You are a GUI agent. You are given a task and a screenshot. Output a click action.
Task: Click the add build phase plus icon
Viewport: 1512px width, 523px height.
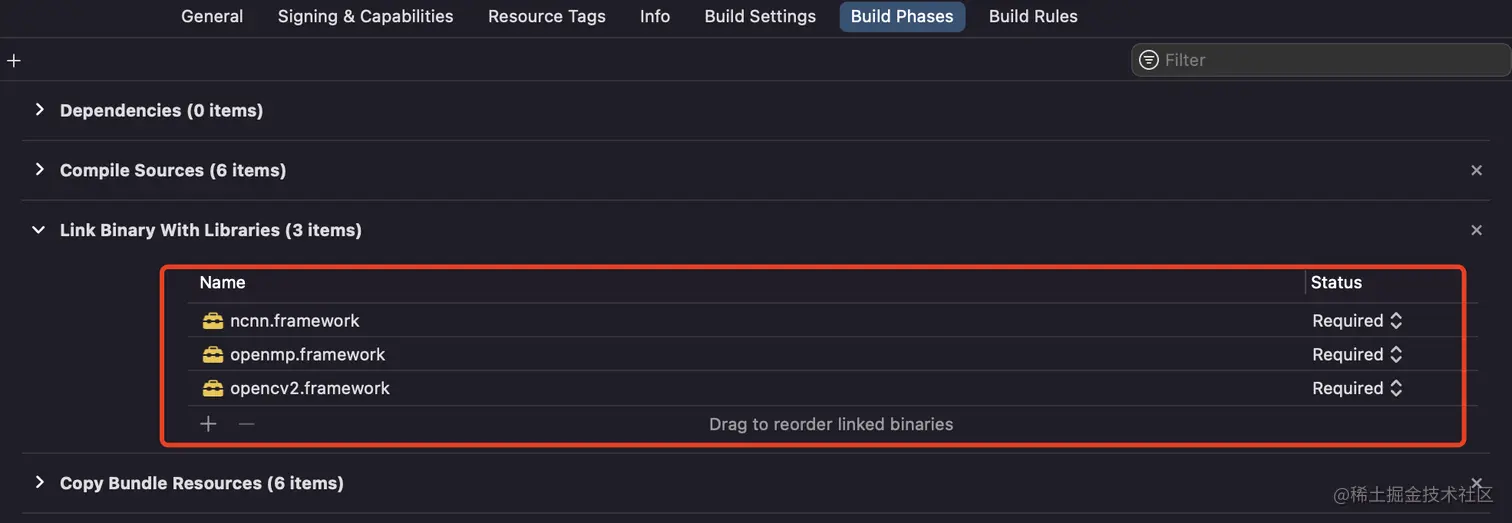coord(14,61)
